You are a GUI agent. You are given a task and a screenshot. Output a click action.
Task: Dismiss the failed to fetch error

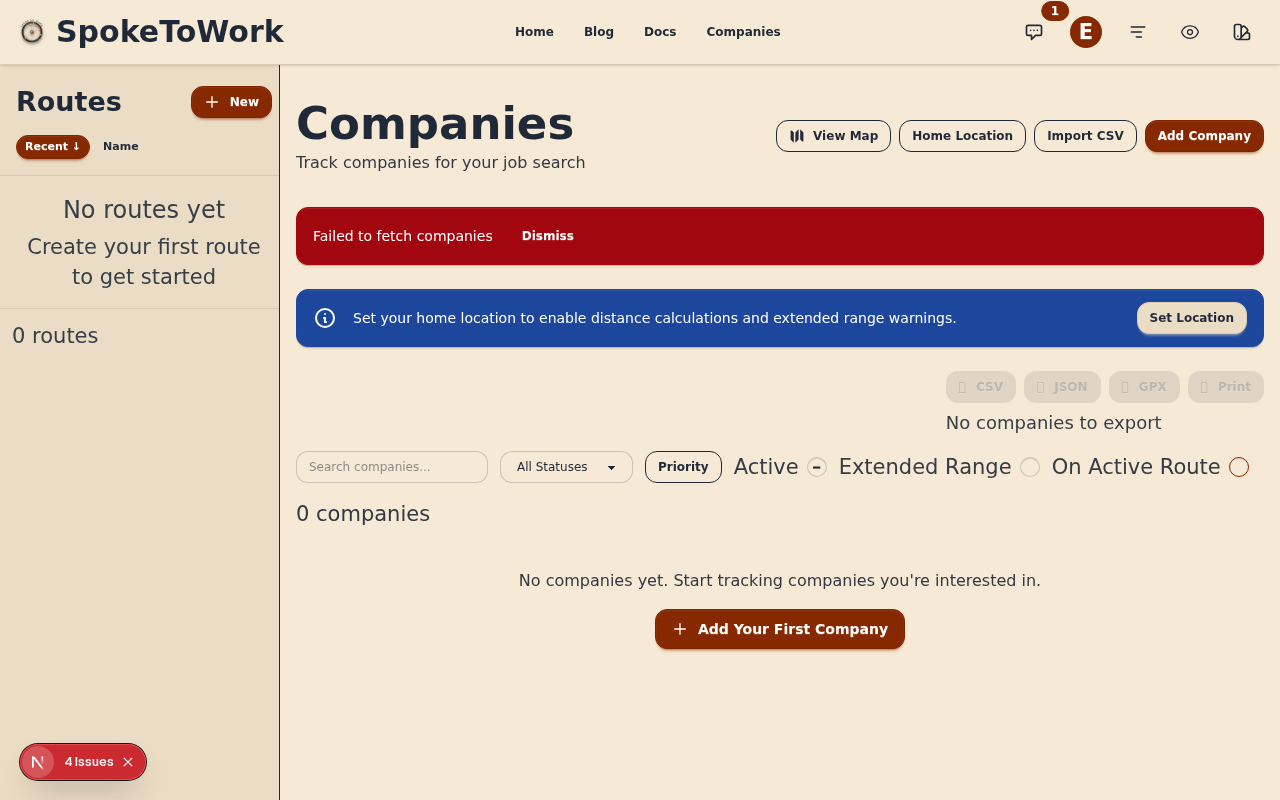click(x=547, y=236)
